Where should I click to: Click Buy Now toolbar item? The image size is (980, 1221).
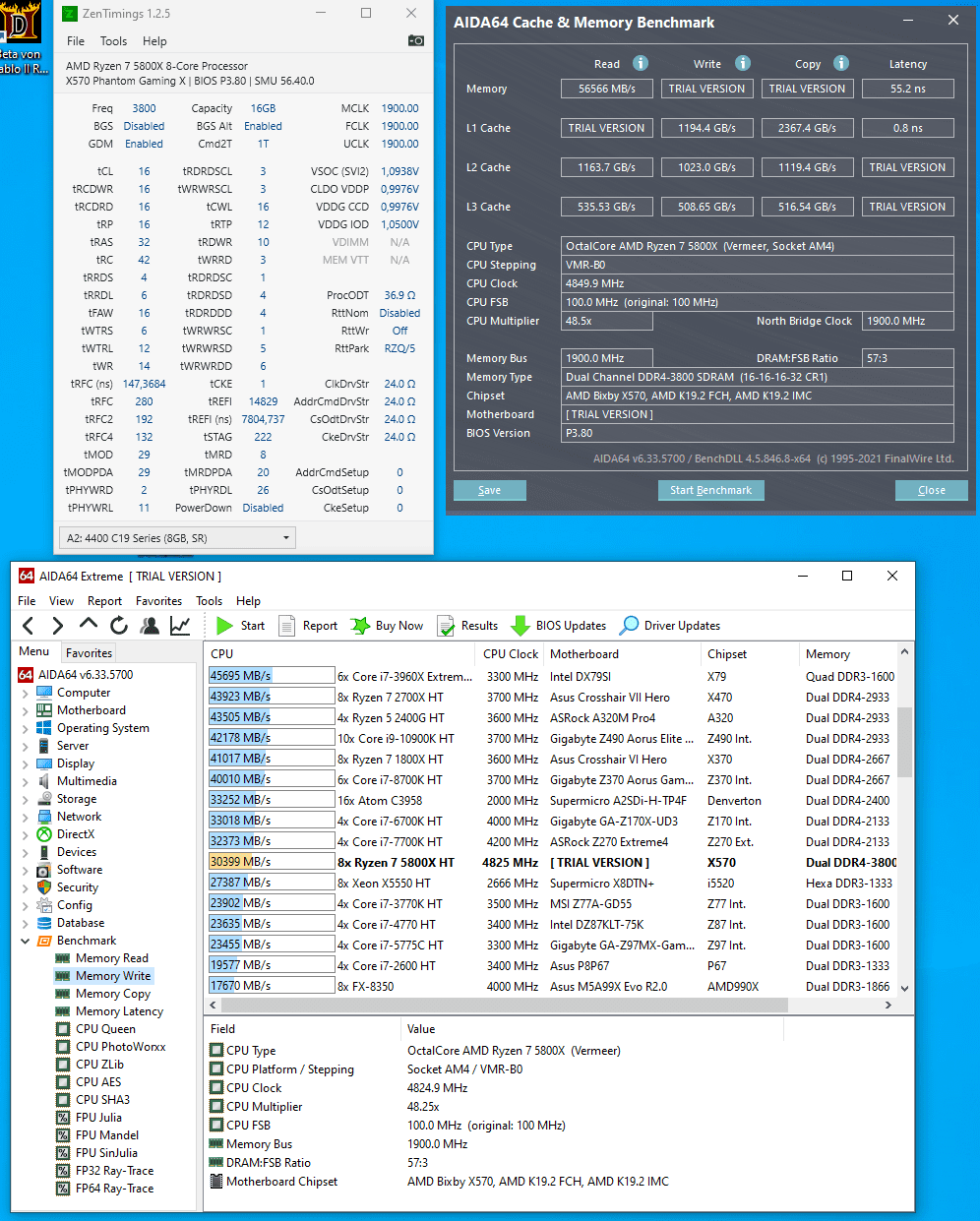pos(387,626)
